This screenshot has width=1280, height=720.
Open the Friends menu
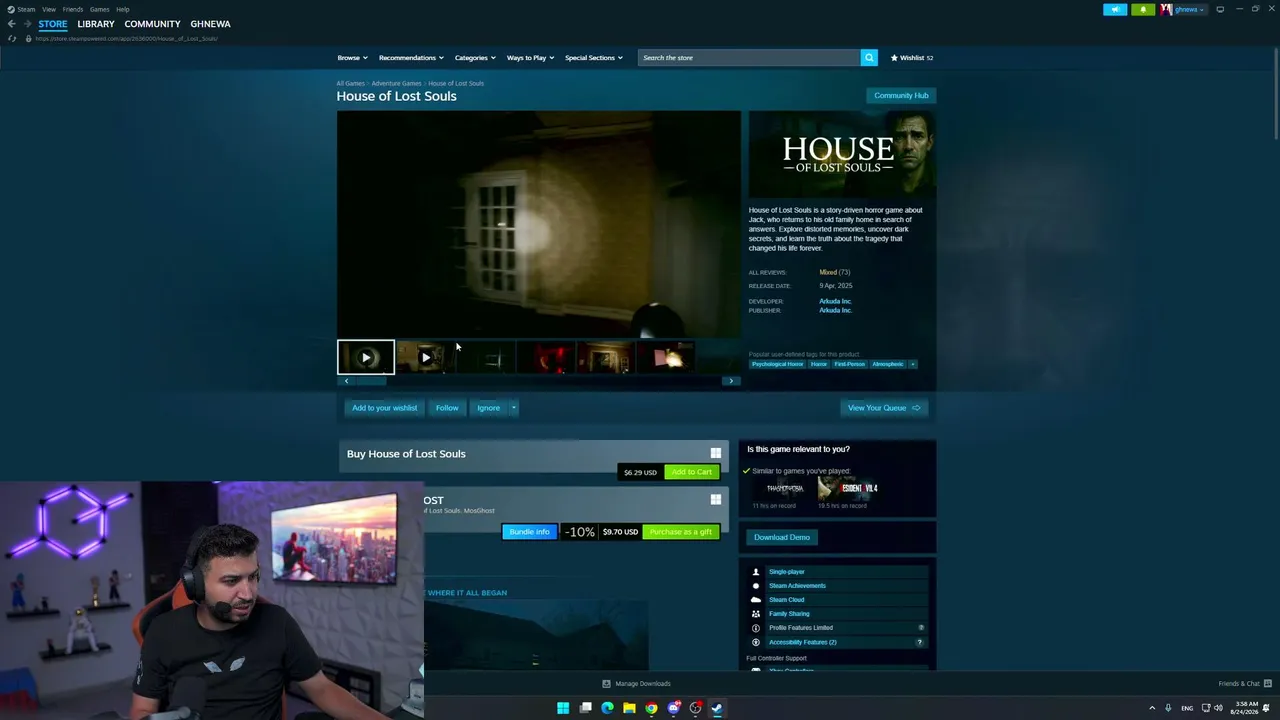tap(73, 9)
